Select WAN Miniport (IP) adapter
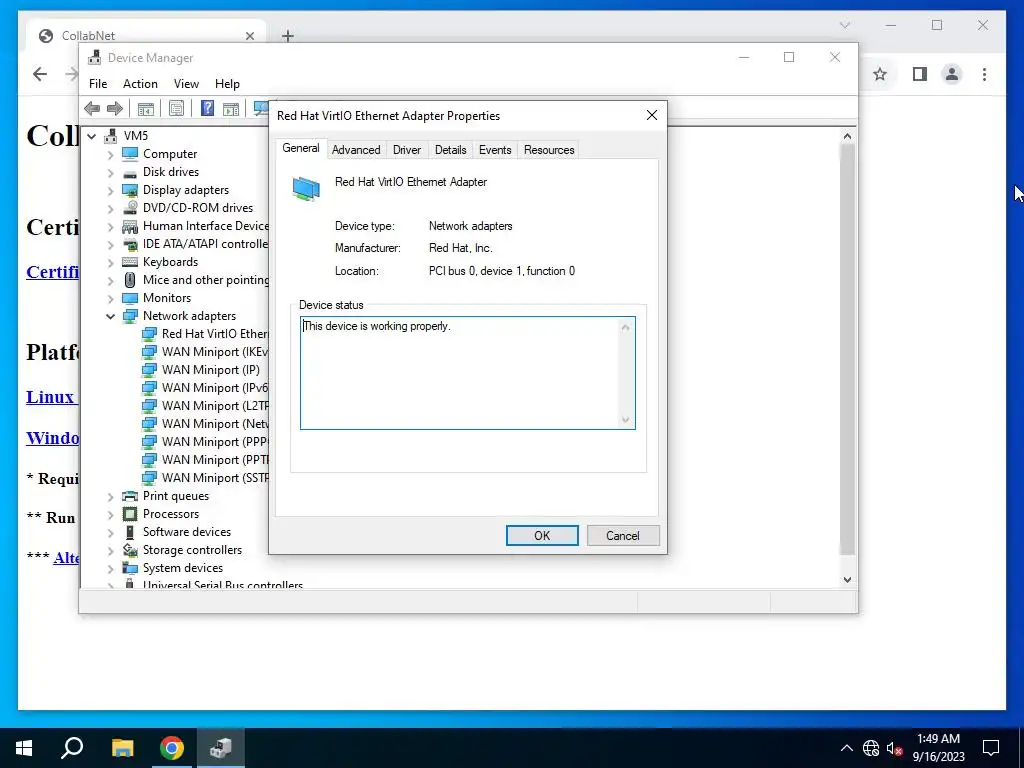 (x=210, y=370)
